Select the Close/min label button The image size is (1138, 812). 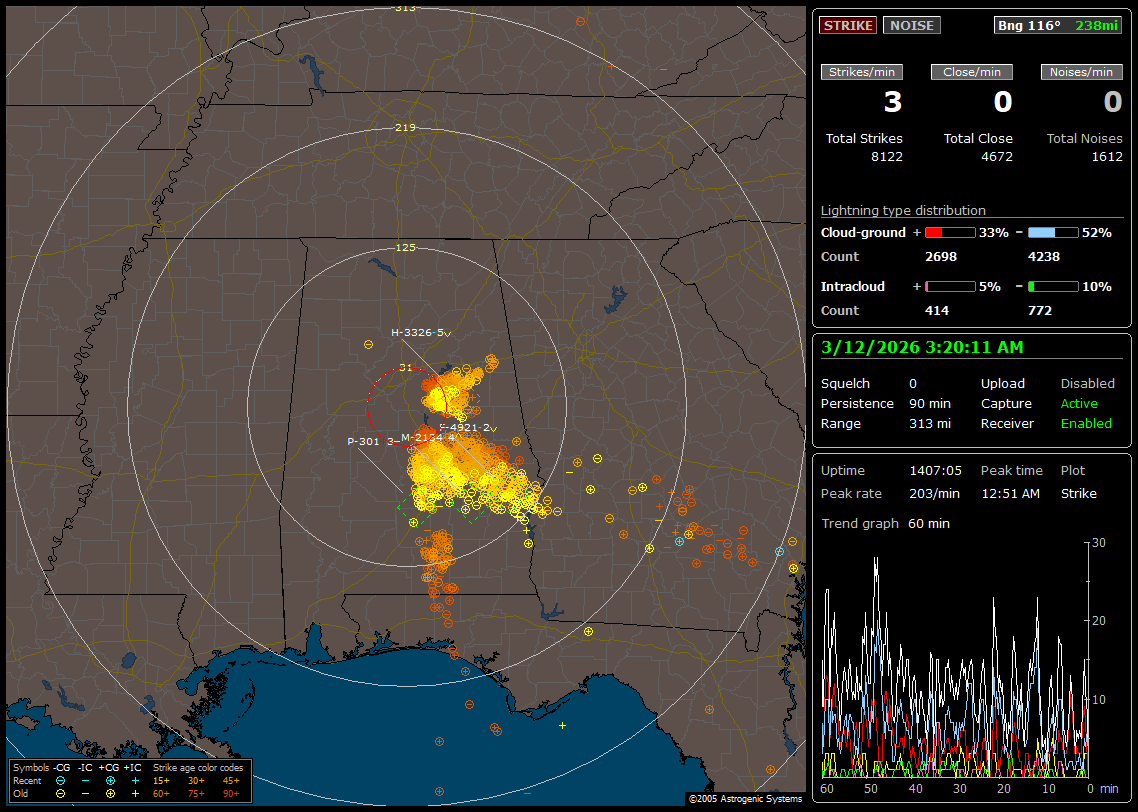(972, 72)
